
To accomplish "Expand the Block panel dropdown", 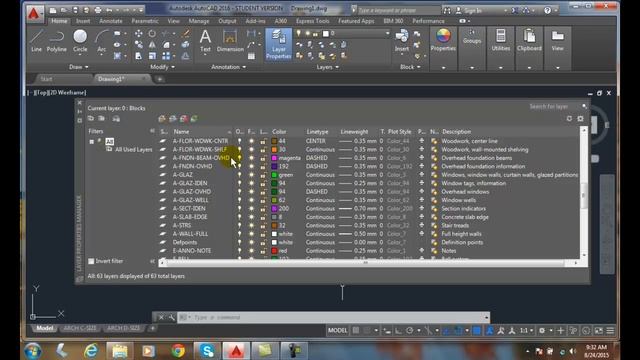I will click(x=410, y=67).
